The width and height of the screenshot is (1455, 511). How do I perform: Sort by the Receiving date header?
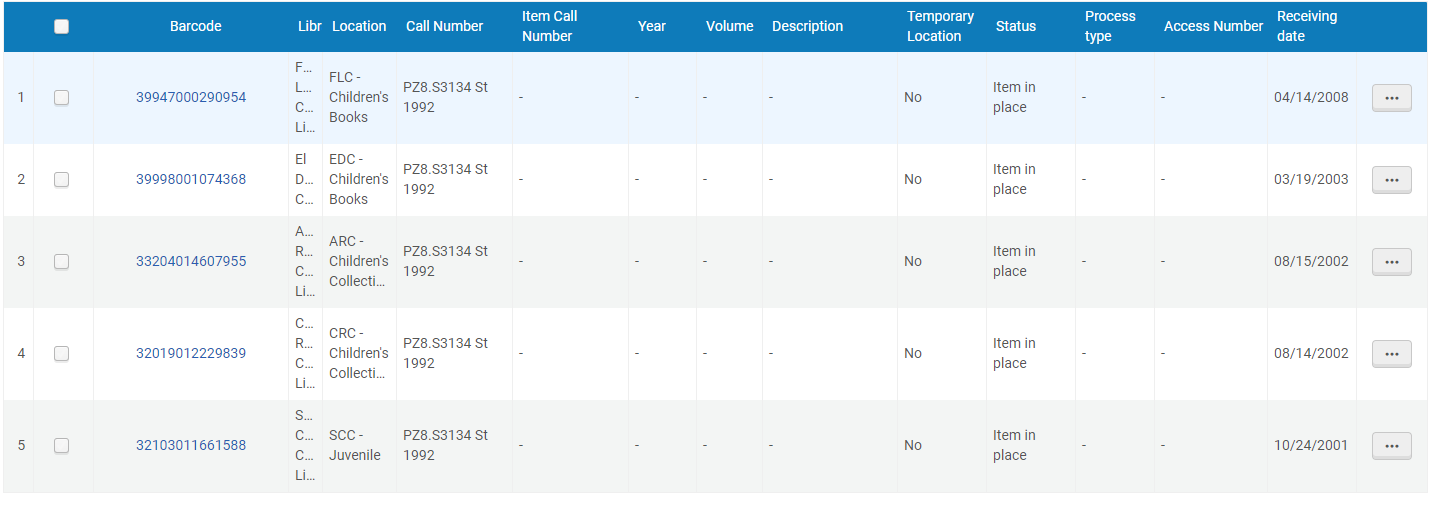[x=1307, y=27]
